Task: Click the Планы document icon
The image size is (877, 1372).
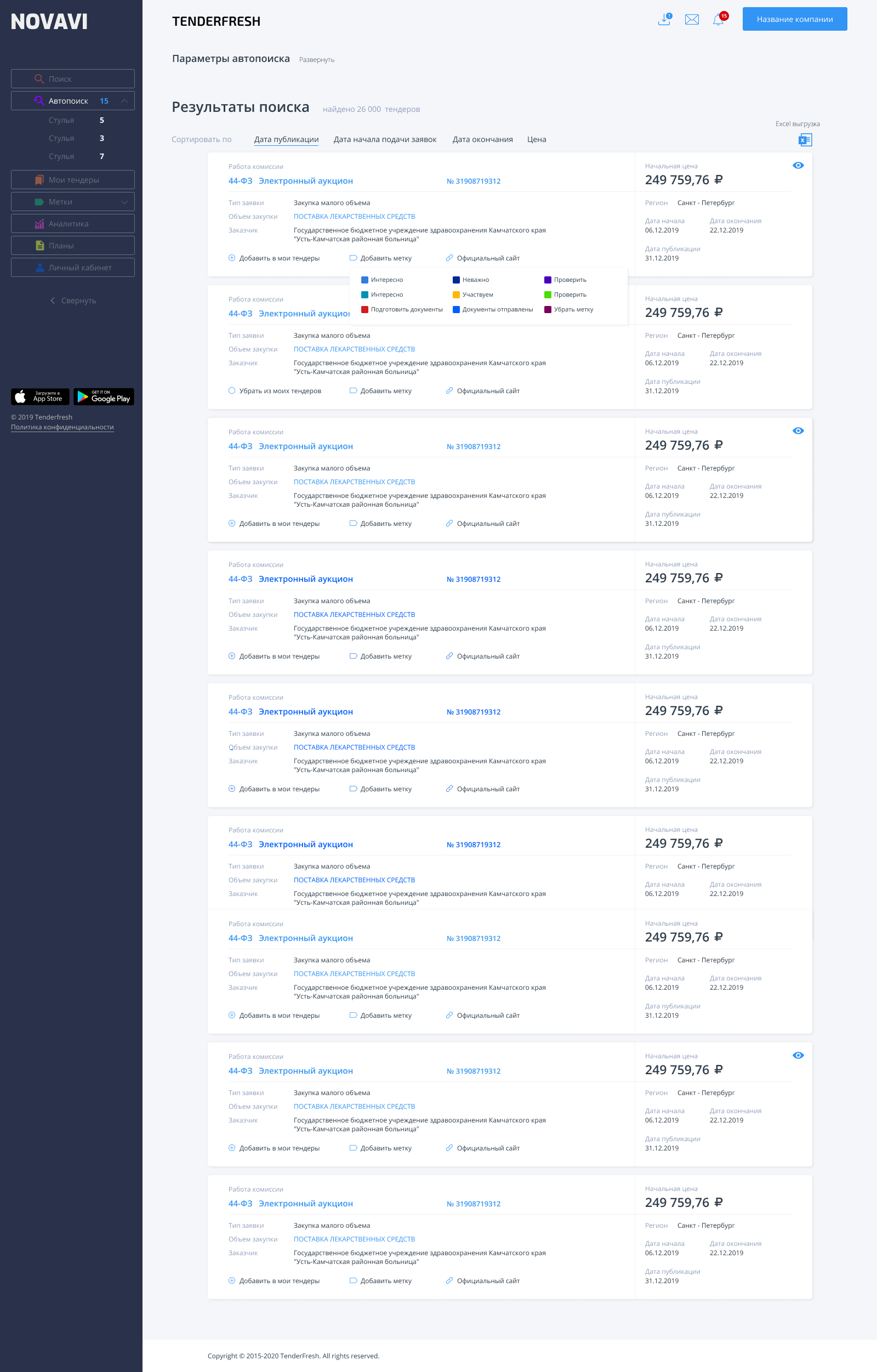Action: tap(40, 246)
